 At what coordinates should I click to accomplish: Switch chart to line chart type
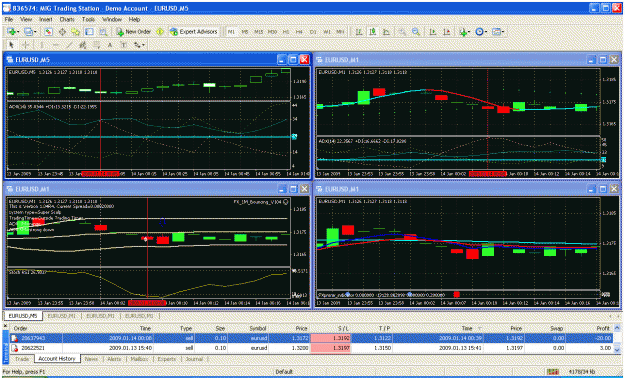coord(386,32)
